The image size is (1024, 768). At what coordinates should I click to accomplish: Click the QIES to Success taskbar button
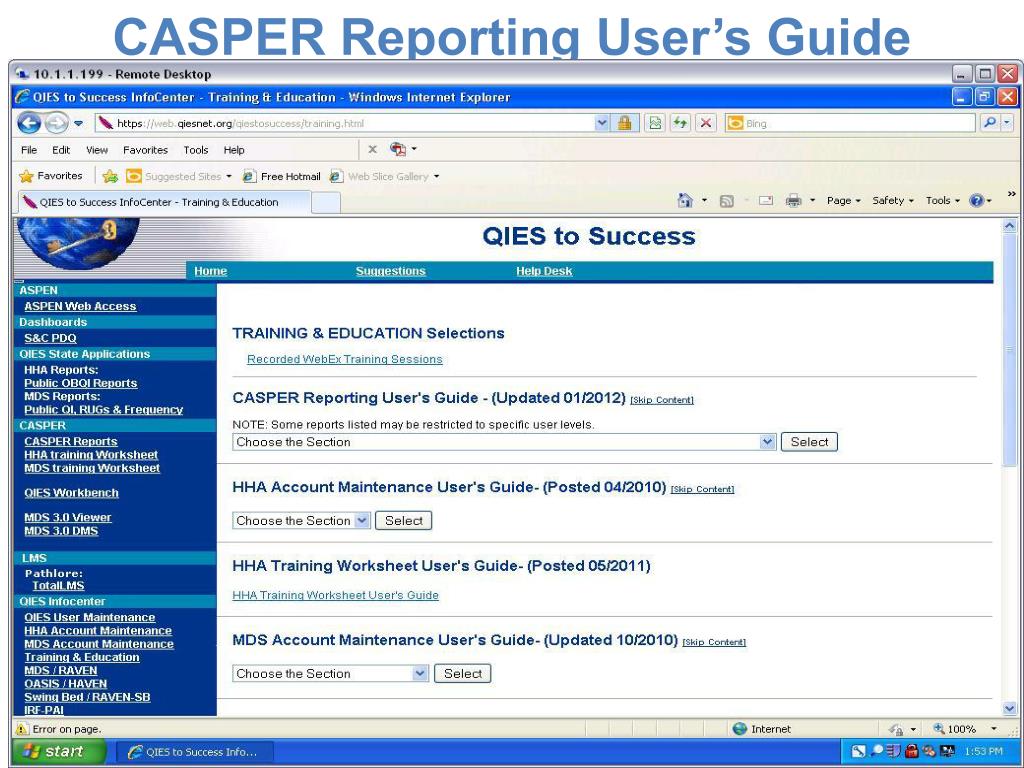pos(194,752)
